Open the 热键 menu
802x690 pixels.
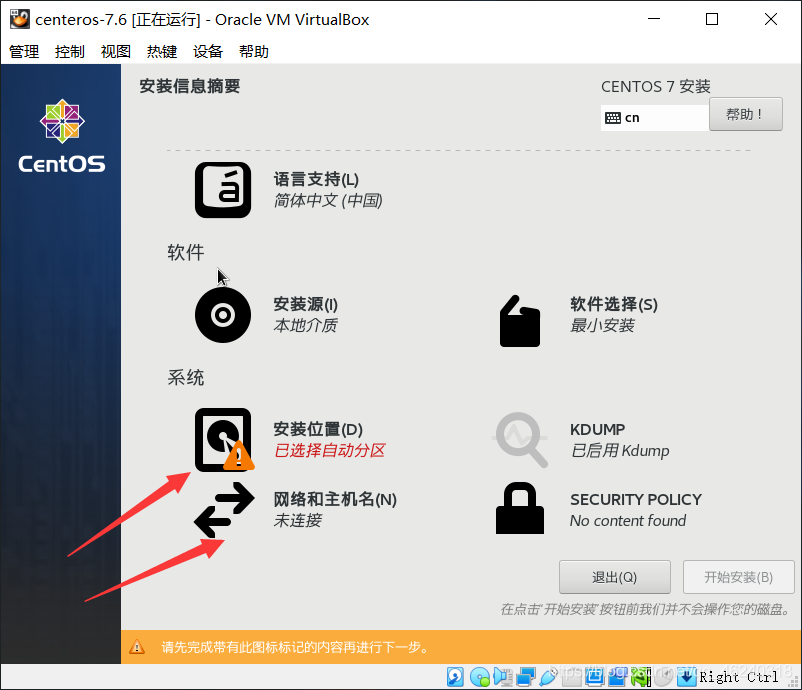(x=162, y=52)
